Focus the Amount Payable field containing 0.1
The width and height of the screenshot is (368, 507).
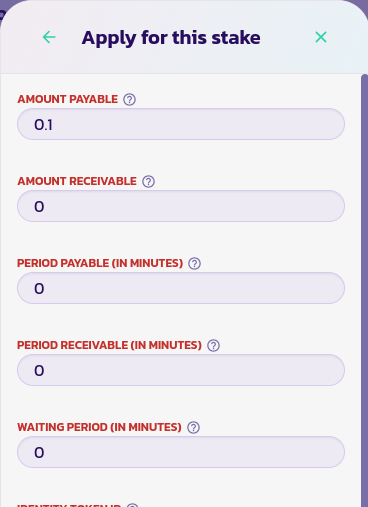tap(181, 124)
